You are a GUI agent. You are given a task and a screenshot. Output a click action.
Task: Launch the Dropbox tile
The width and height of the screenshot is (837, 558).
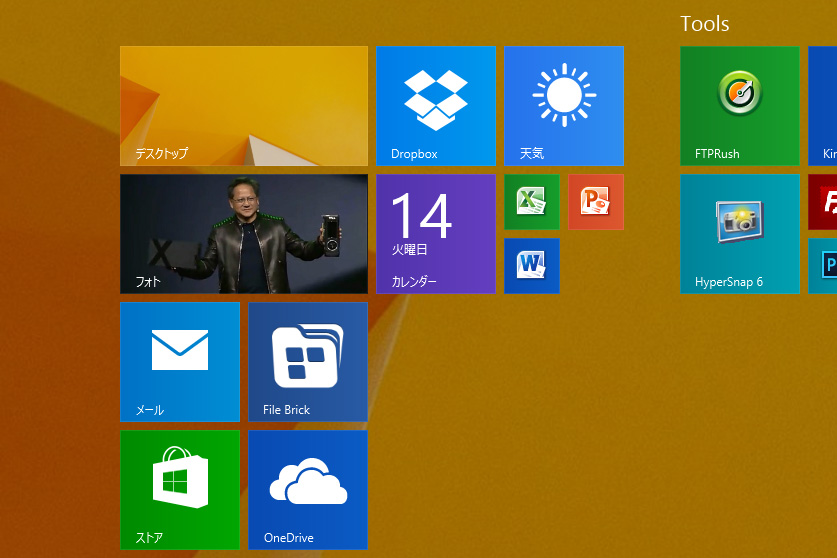tap(436, 106)
